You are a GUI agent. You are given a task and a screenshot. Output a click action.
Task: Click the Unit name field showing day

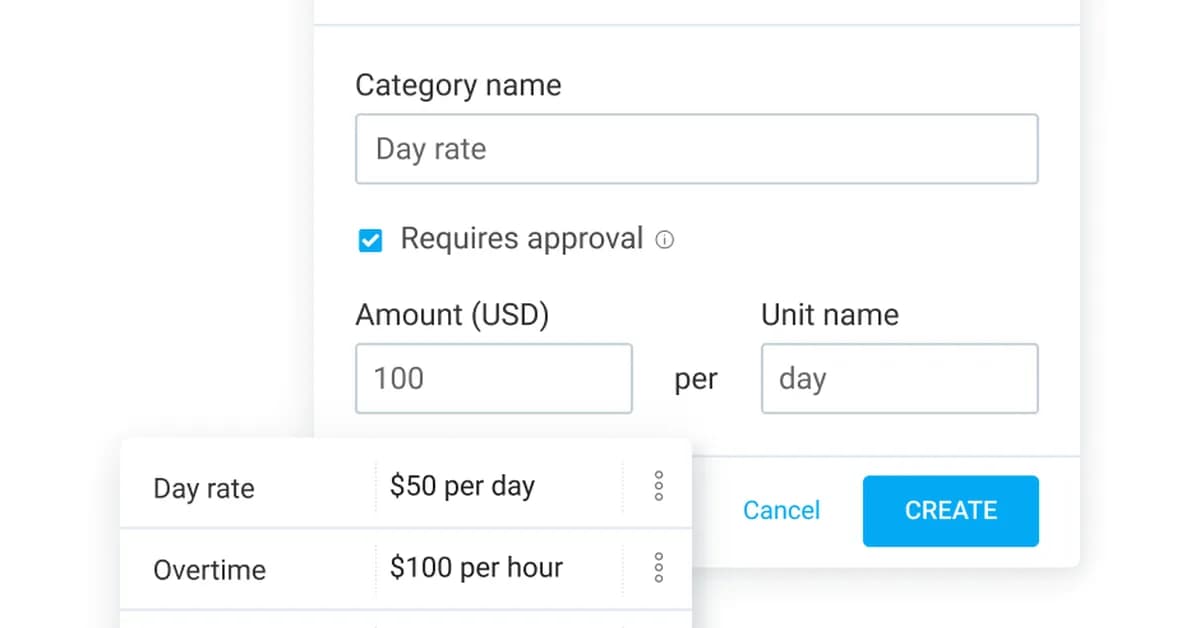pos(899,378)
